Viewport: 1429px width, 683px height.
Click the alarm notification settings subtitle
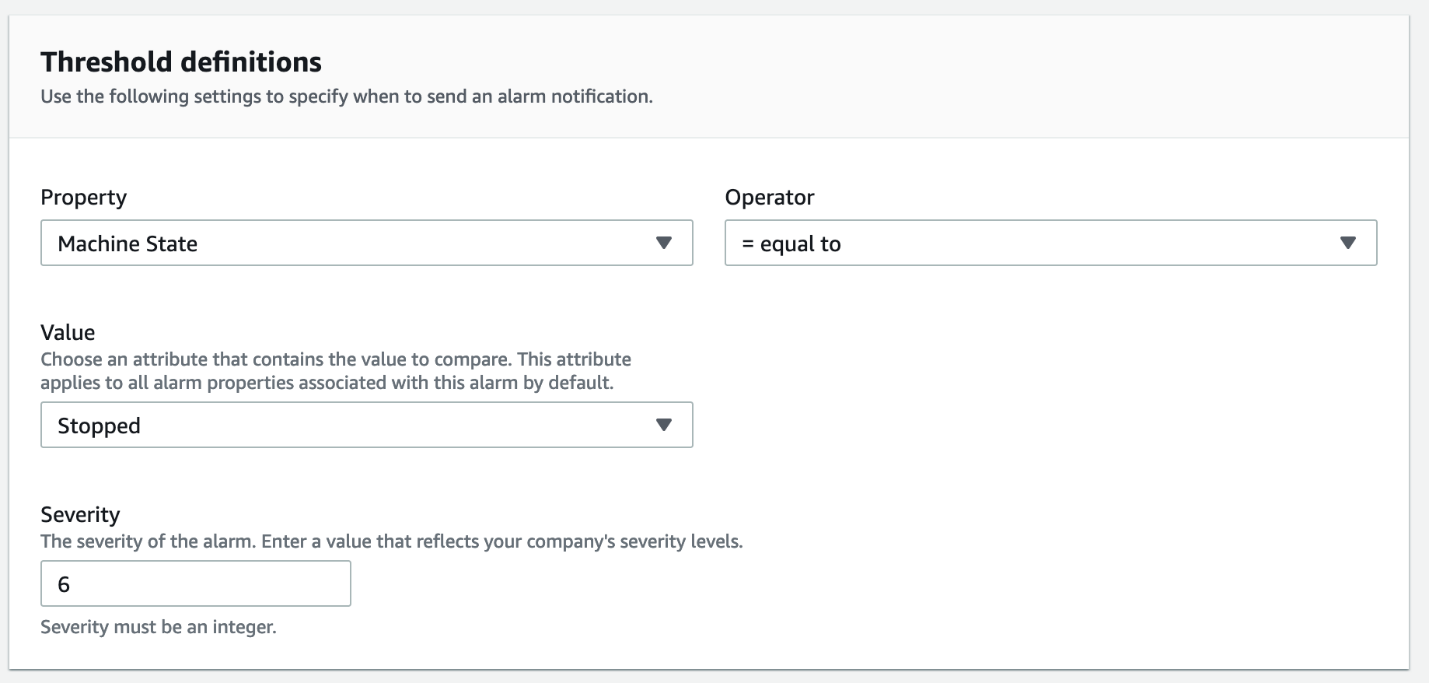pos(347,98)
